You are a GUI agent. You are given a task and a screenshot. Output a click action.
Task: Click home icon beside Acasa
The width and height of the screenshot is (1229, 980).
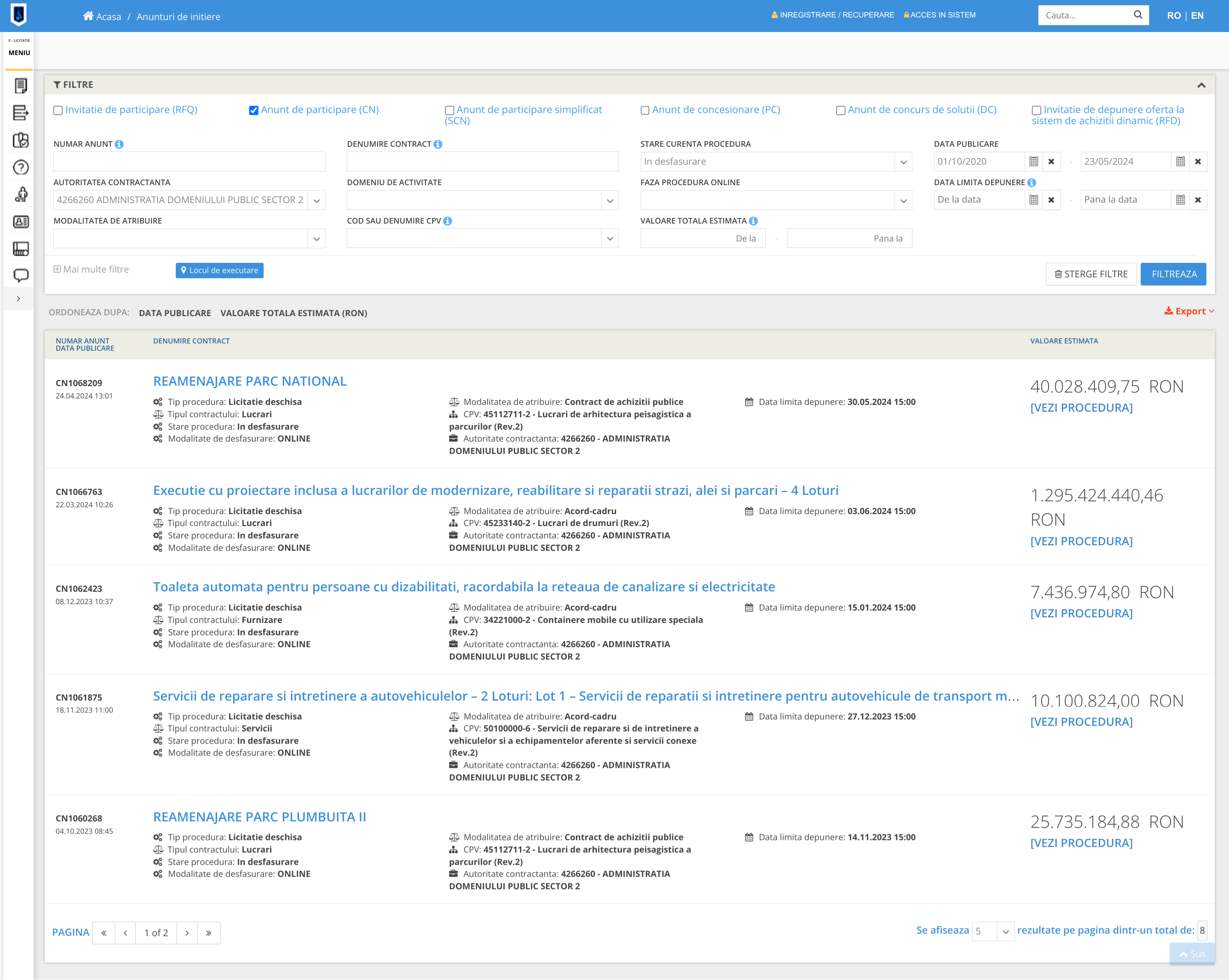[x=88, y=16]
